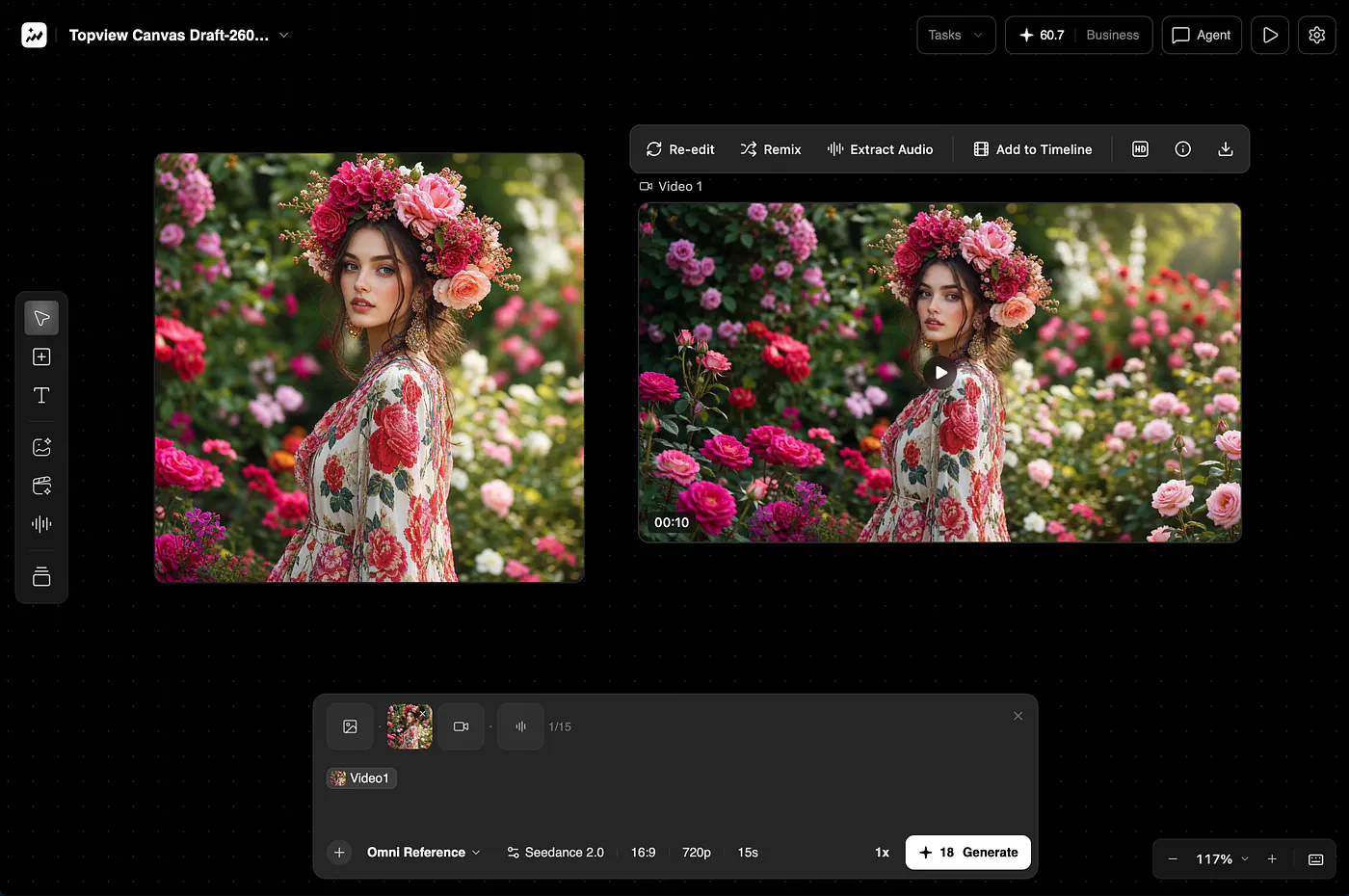Viewport: 1349px width, 896px height.
Task: Click the preview play icon in top bar
Action: click(1270, 35)
